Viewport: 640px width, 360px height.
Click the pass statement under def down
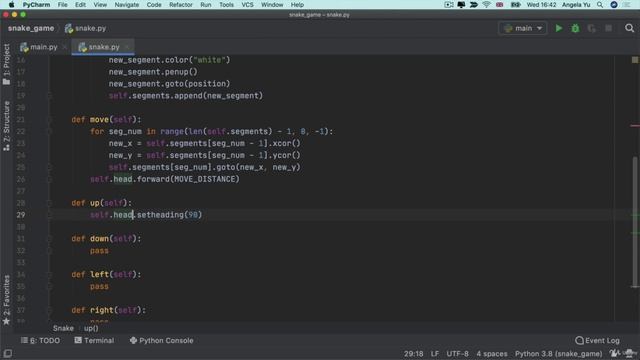coord(99,251)
